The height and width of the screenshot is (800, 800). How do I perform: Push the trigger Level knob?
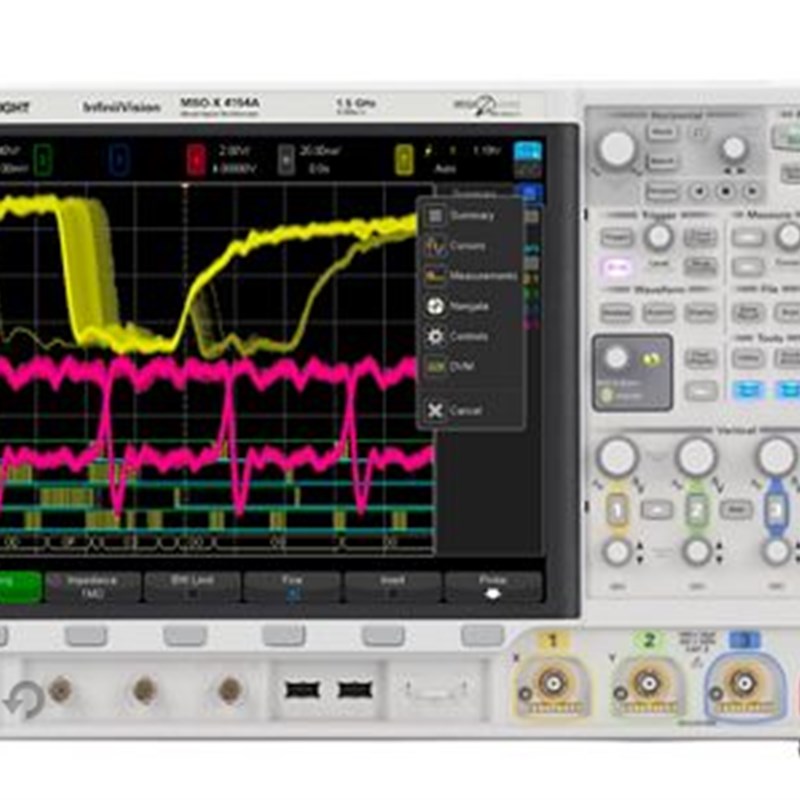(659, 237)
